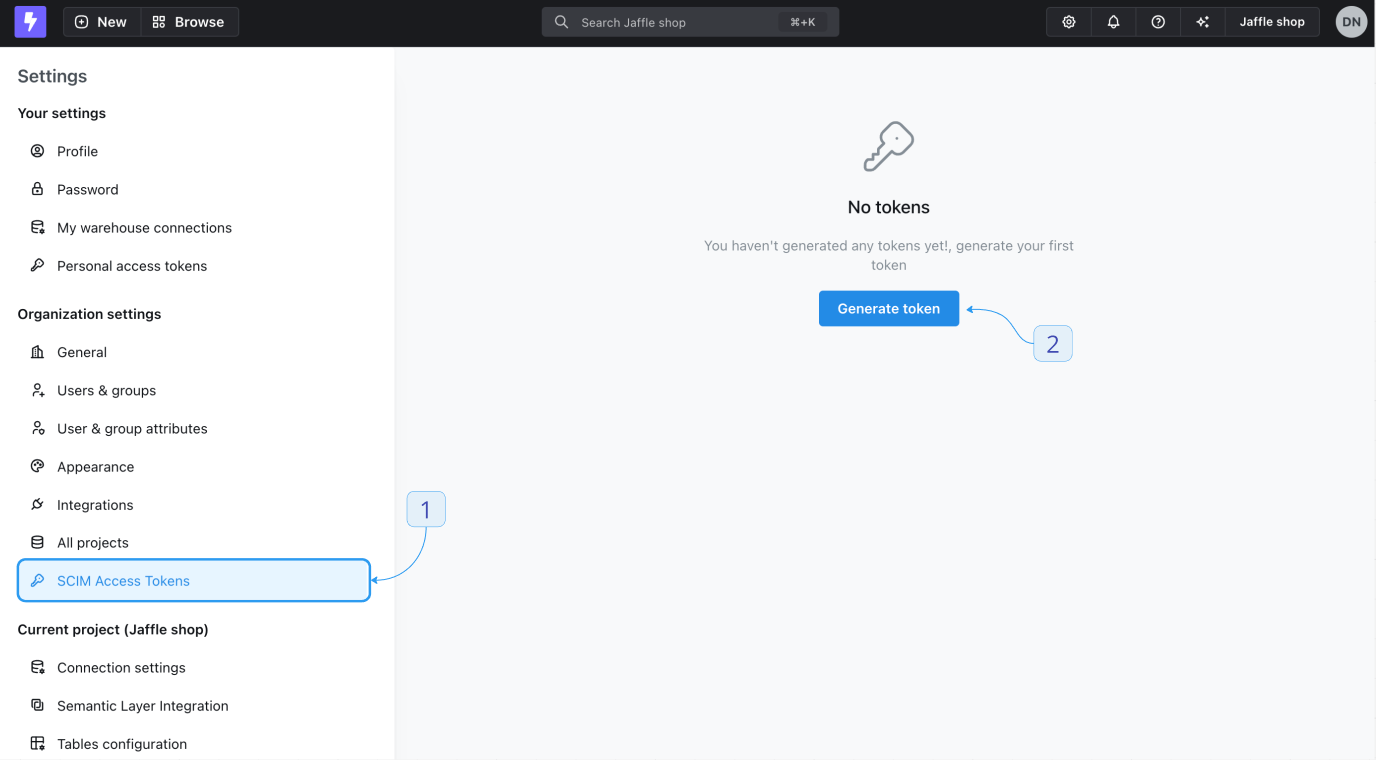Click the Generate token button
The image size is (1376, 760).
[889, 308]
